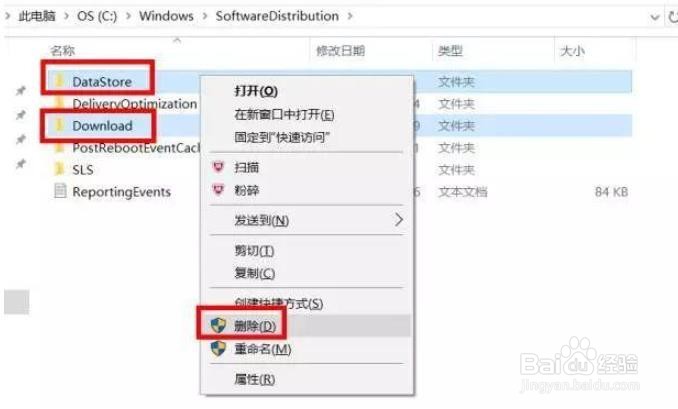Click the shield icon next to 删除(D)
Image resolution: width=678 pixels, height=409 pixels.
218,325
